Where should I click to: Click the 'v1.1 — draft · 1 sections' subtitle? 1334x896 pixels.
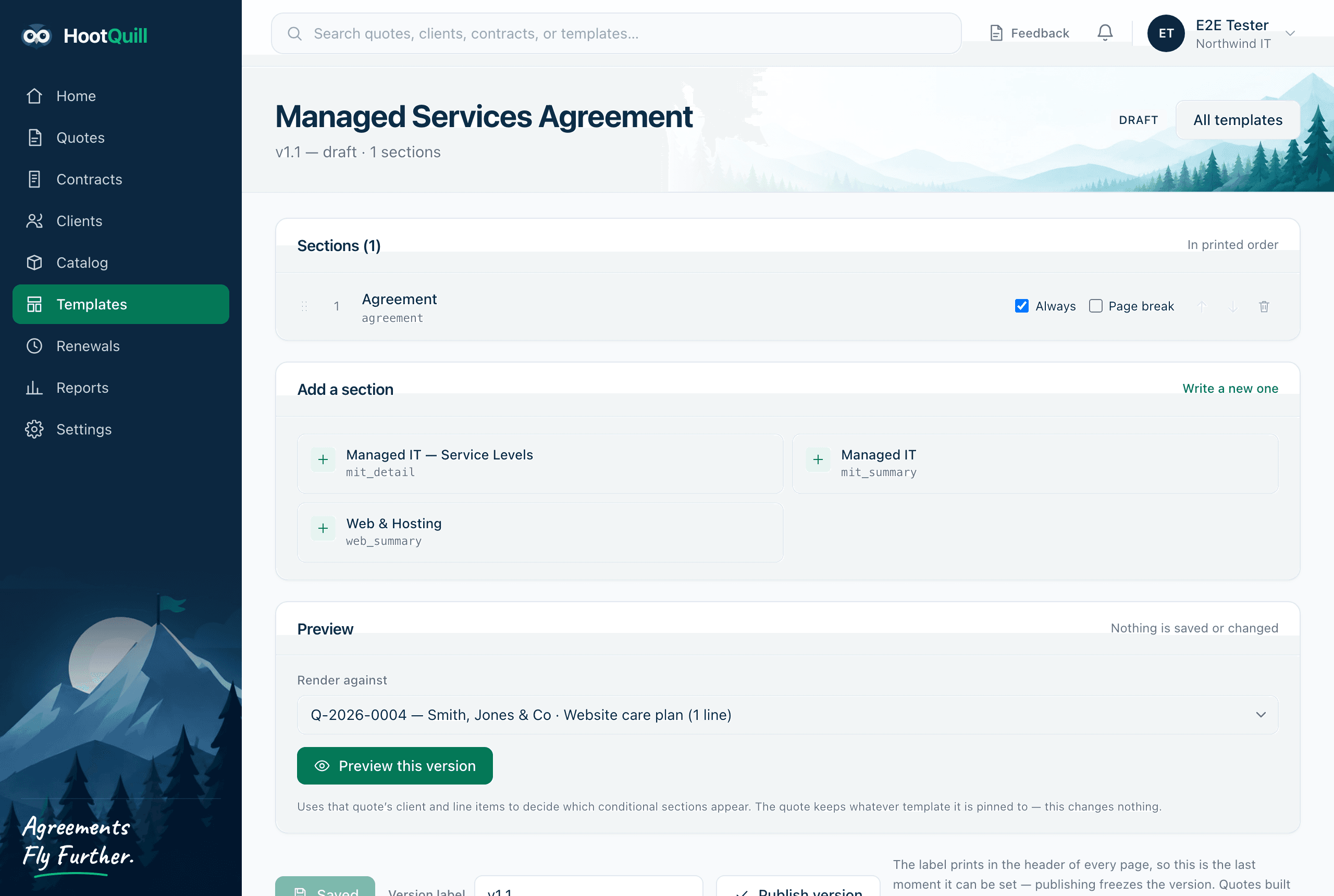[358, 152]
